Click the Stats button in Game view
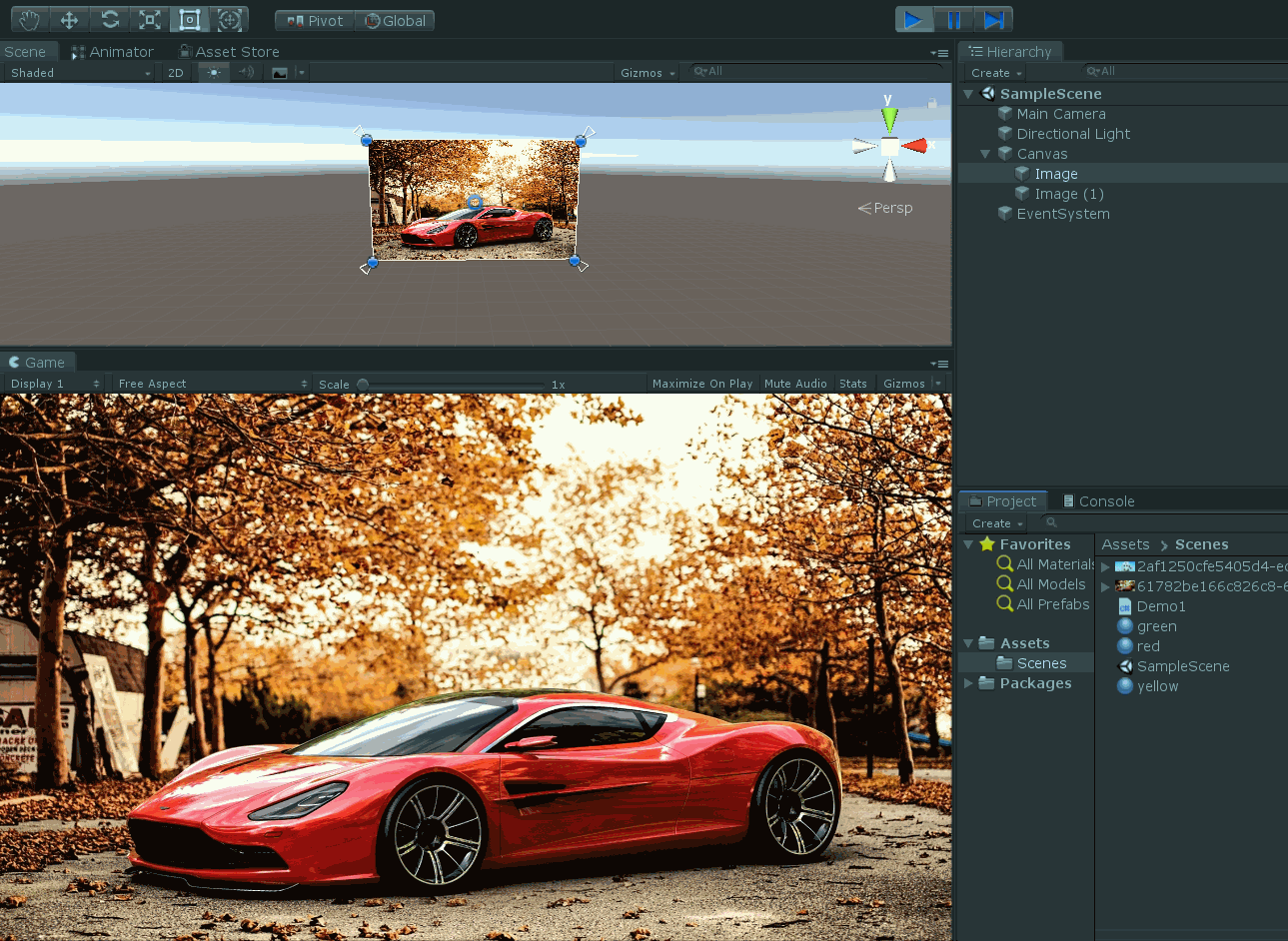This screenshot has height=941, width=1288. (853, 384)
